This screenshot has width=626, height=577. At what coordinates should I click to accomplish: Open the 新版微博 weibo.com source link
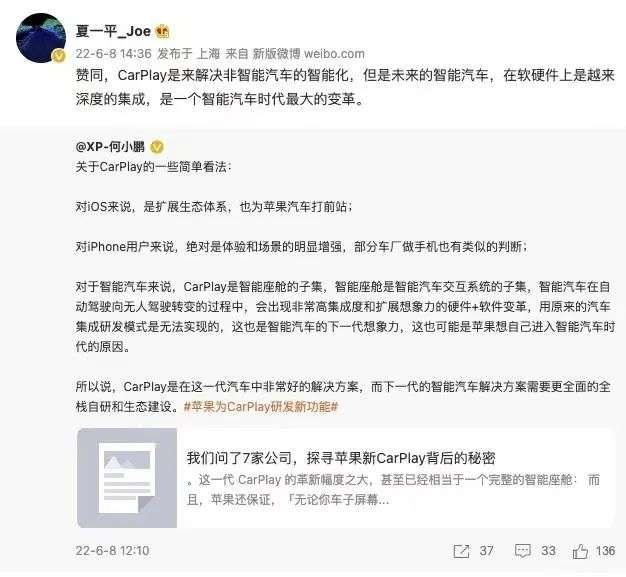pos(309,54)
